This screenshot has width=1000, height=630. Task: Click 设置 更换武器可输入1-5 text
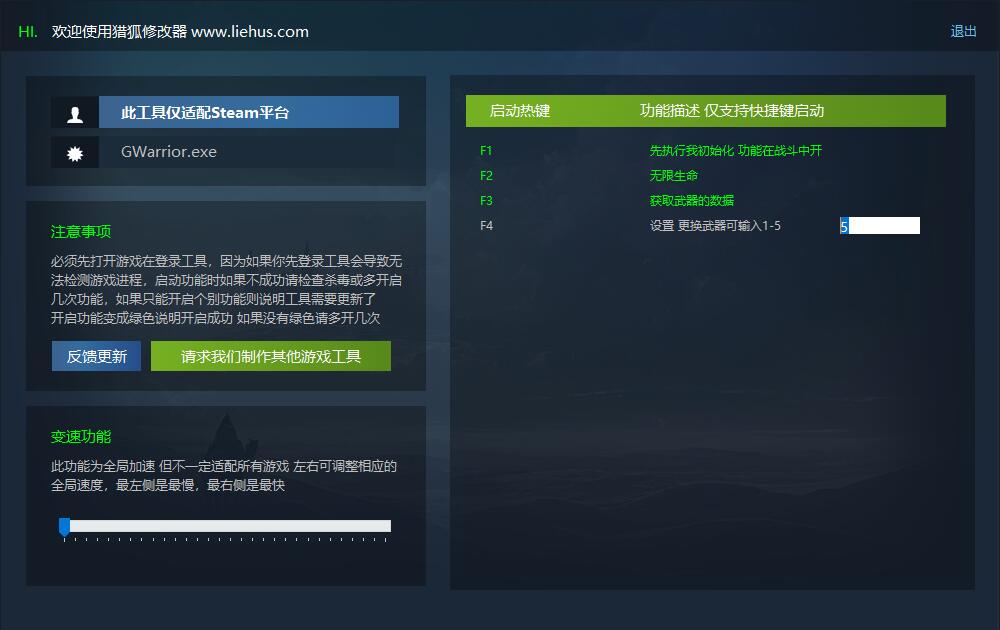coord(715,226)
